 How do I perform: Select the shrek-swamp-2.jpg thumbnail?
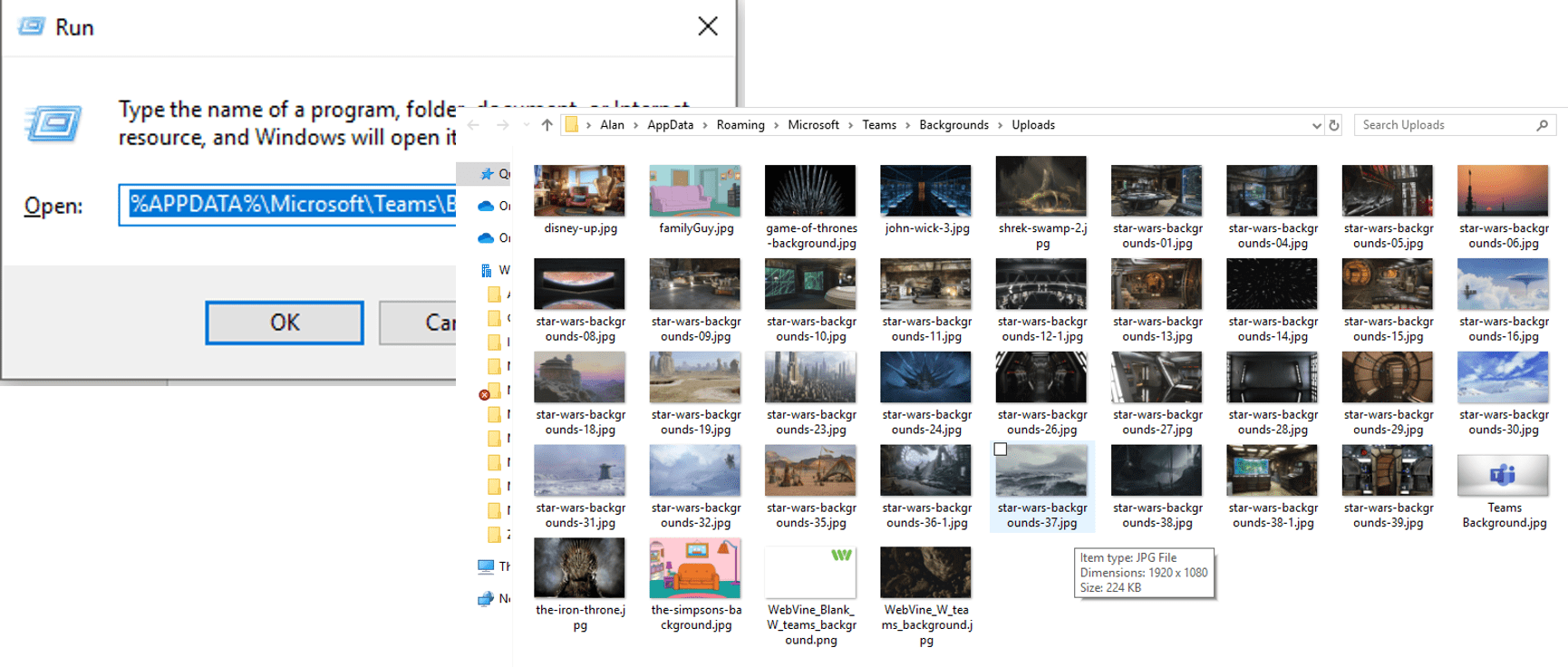(1041, 186)
